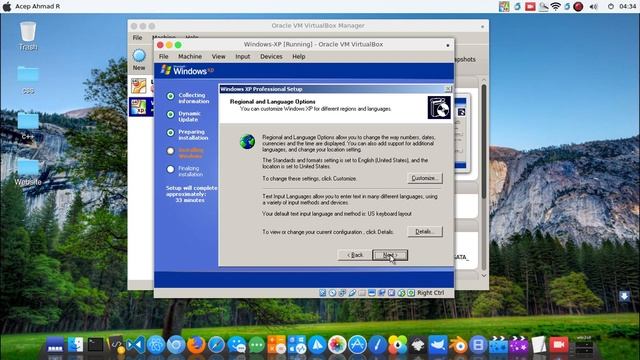Click the USB pen status icon
The image size is (640, 360).
click(x=352, y=293)
